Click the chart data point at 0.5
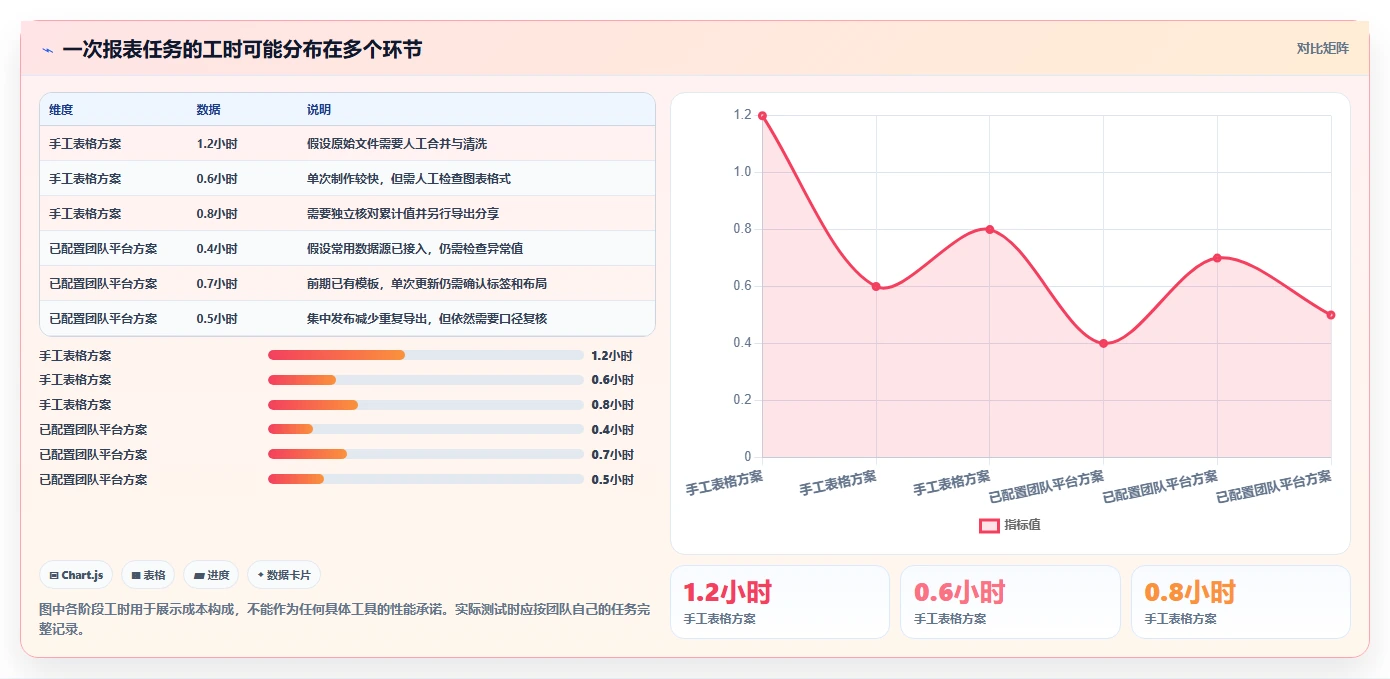The width and height of the screenshot is (1390, 679). point(1331,315)
